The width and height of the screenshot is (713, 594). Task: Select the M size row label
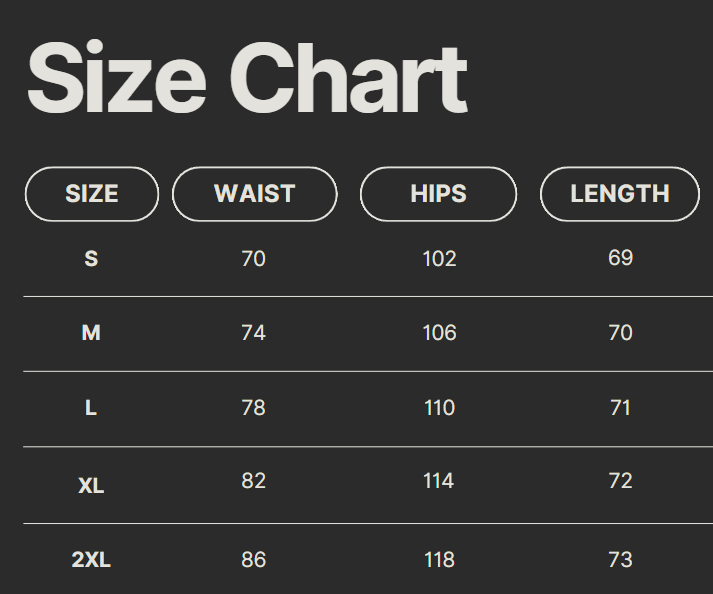[91, 333]
